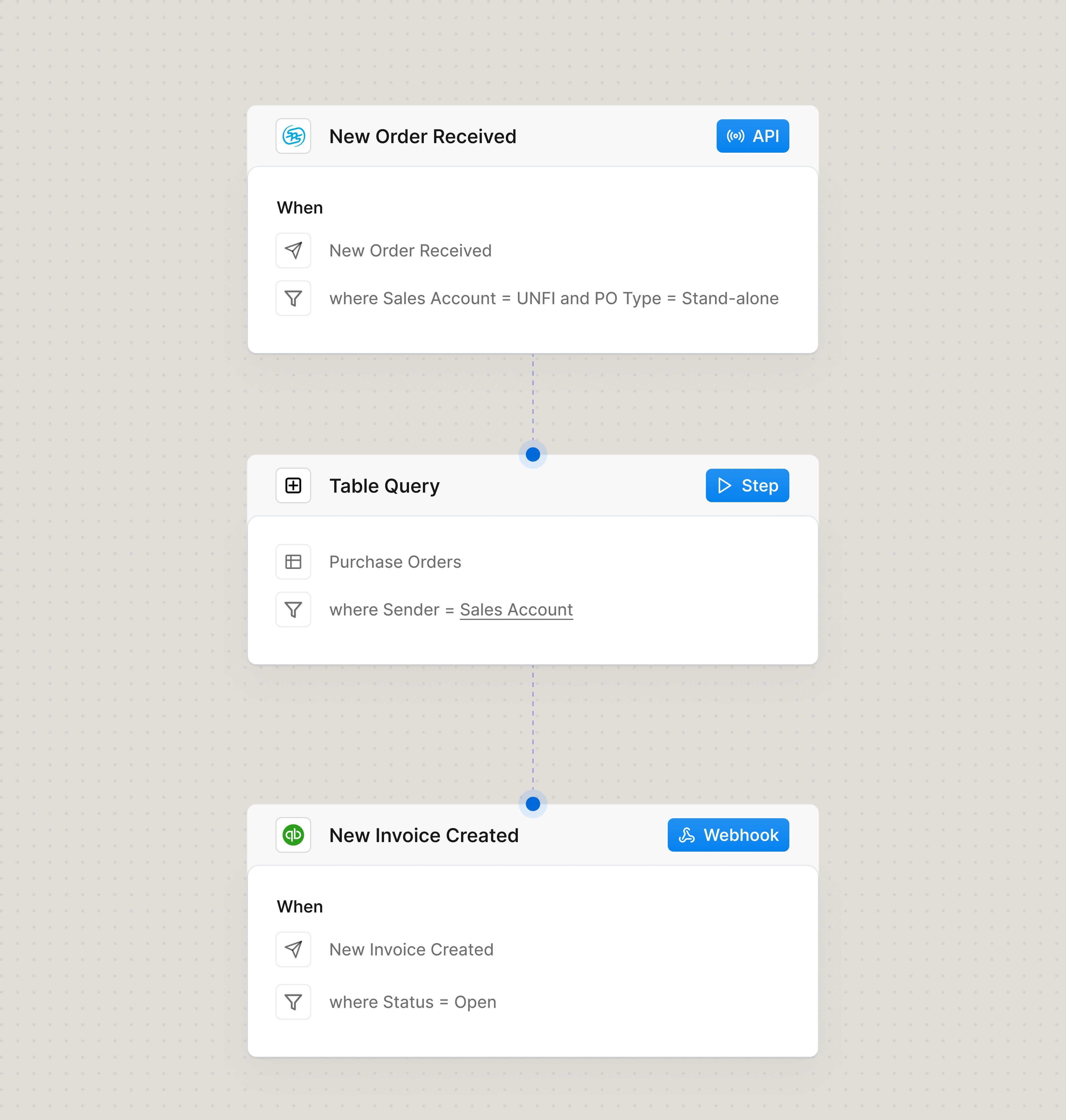Open the Sales Account field reference link
Image resolution: width=1066 pixels, height=1120 pixels.
tap(516, 609)
